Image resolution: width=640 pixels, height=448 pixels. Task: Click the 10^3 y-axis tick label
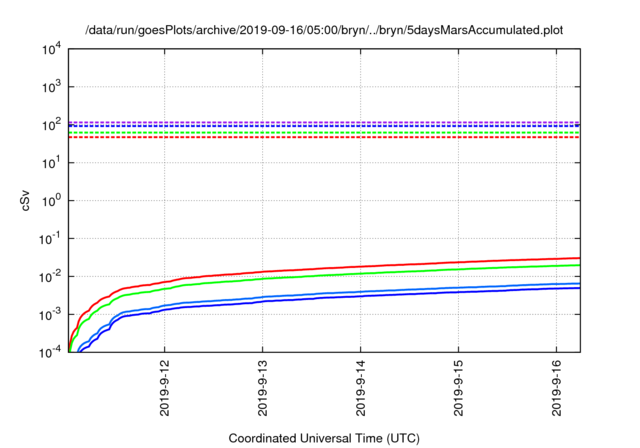tap(51, 87)
